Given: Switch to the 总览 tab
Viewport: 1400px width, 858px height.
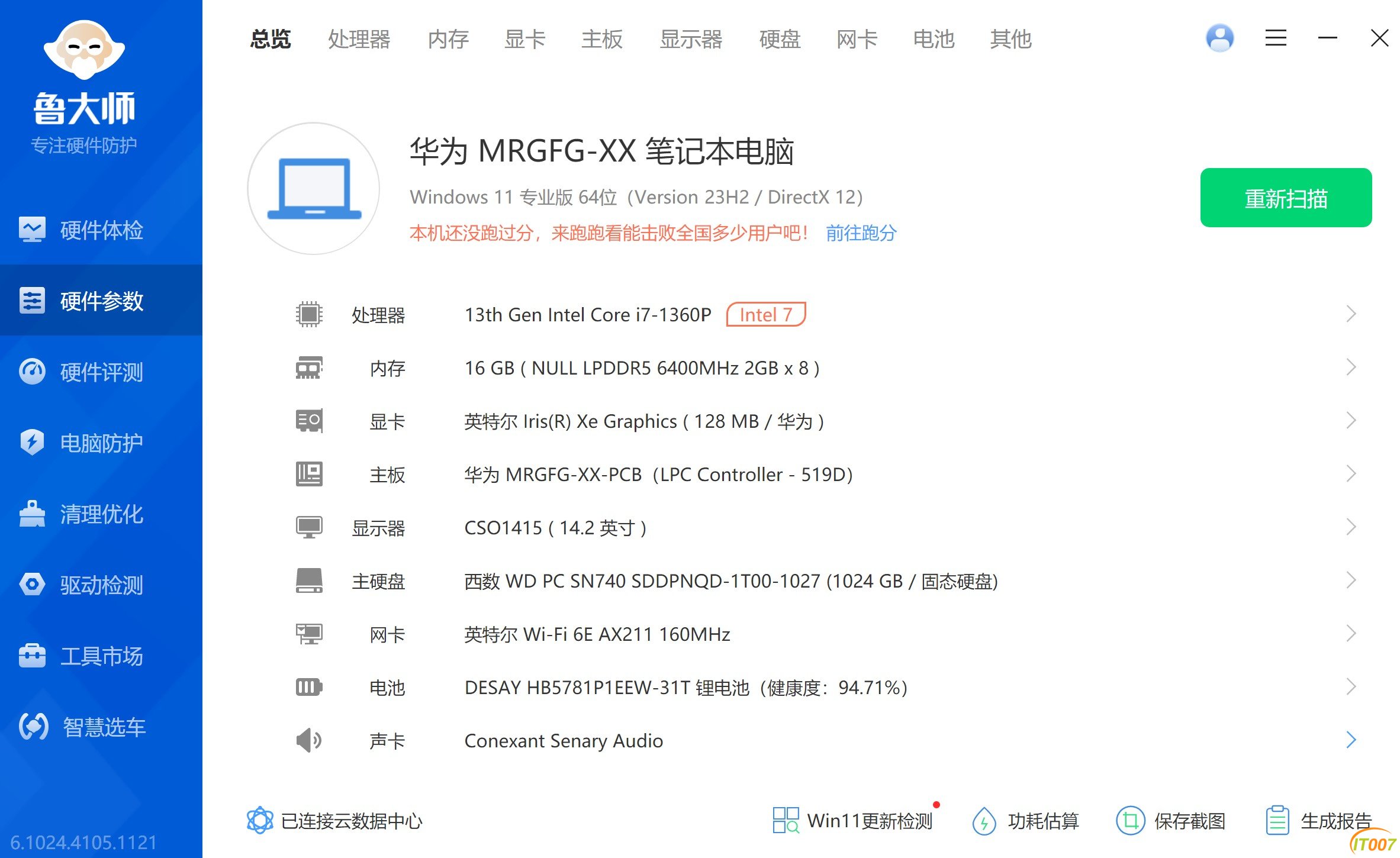Looking at the screenshot, I should (271, 39).
